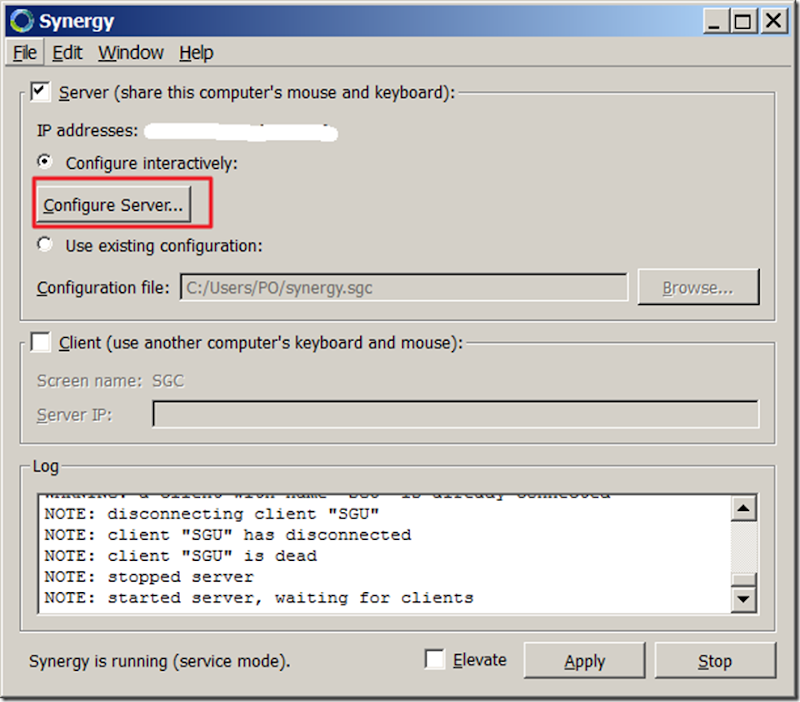Click the Configuration file path field
Screen dimensions: 800x702
[x=404, y=288]
